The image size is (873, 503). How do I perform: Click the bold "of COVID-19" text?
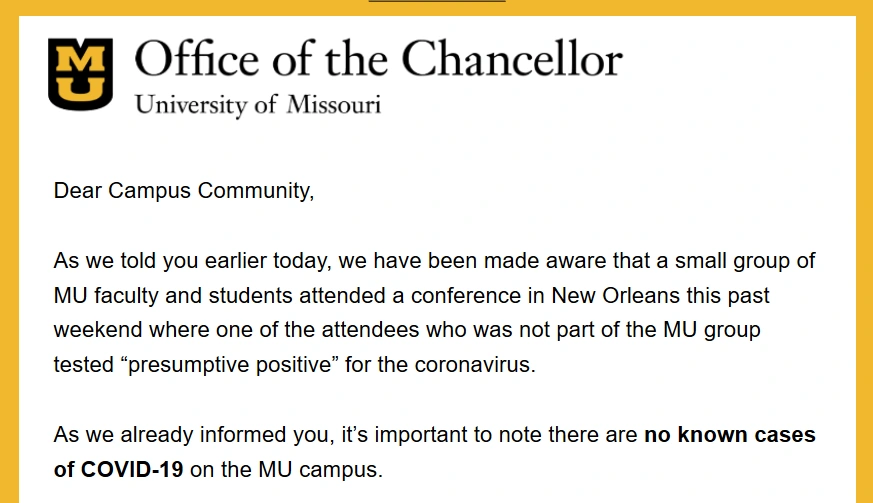(118, 469)
